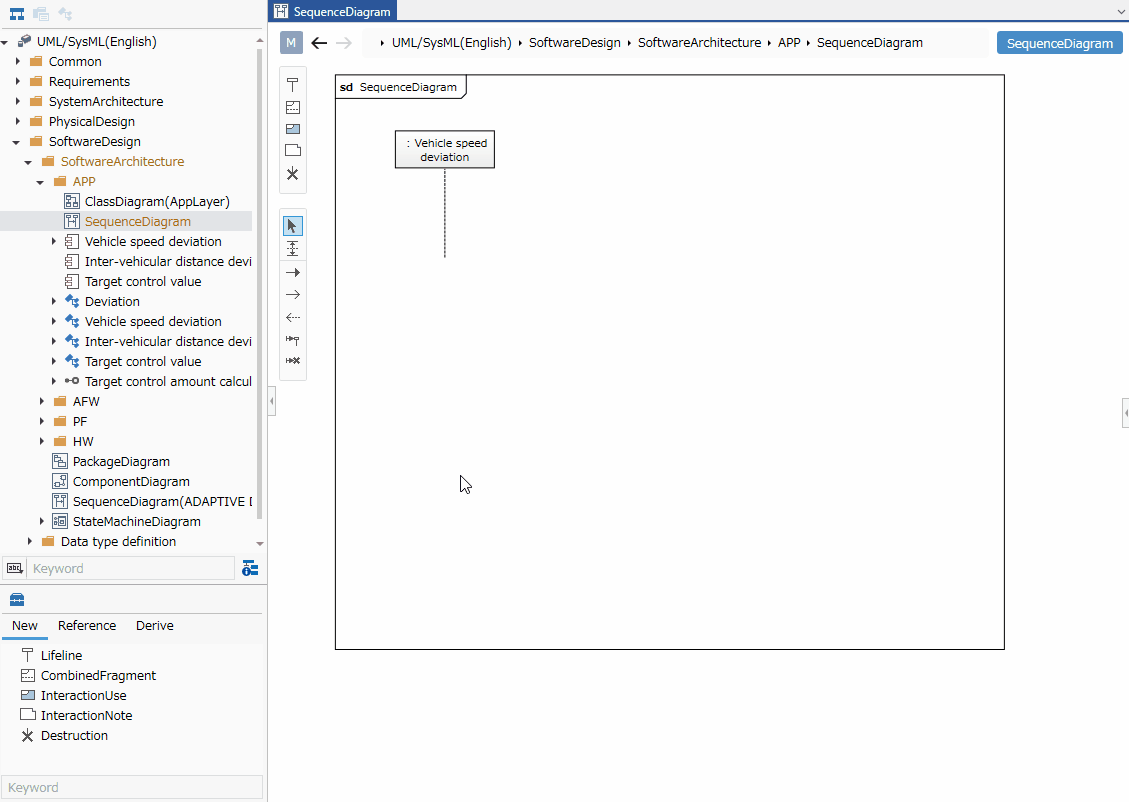Expand the Requirements folder

coord(18,82)
